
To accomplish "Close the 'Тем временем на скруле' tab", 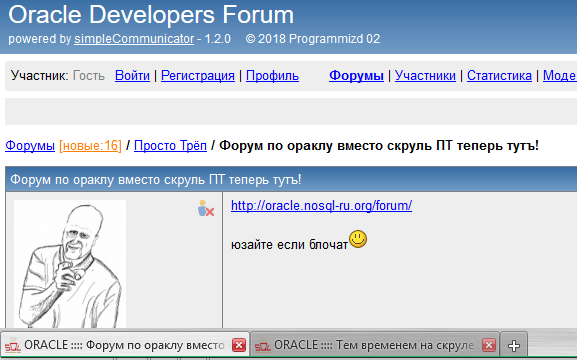I will [489, 345].
